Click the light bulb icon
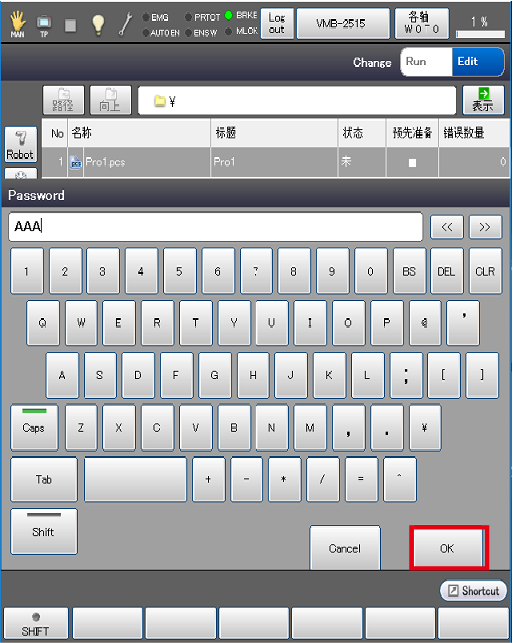The width and height of the screenshot is (513, 643). (x=98, y=24)
